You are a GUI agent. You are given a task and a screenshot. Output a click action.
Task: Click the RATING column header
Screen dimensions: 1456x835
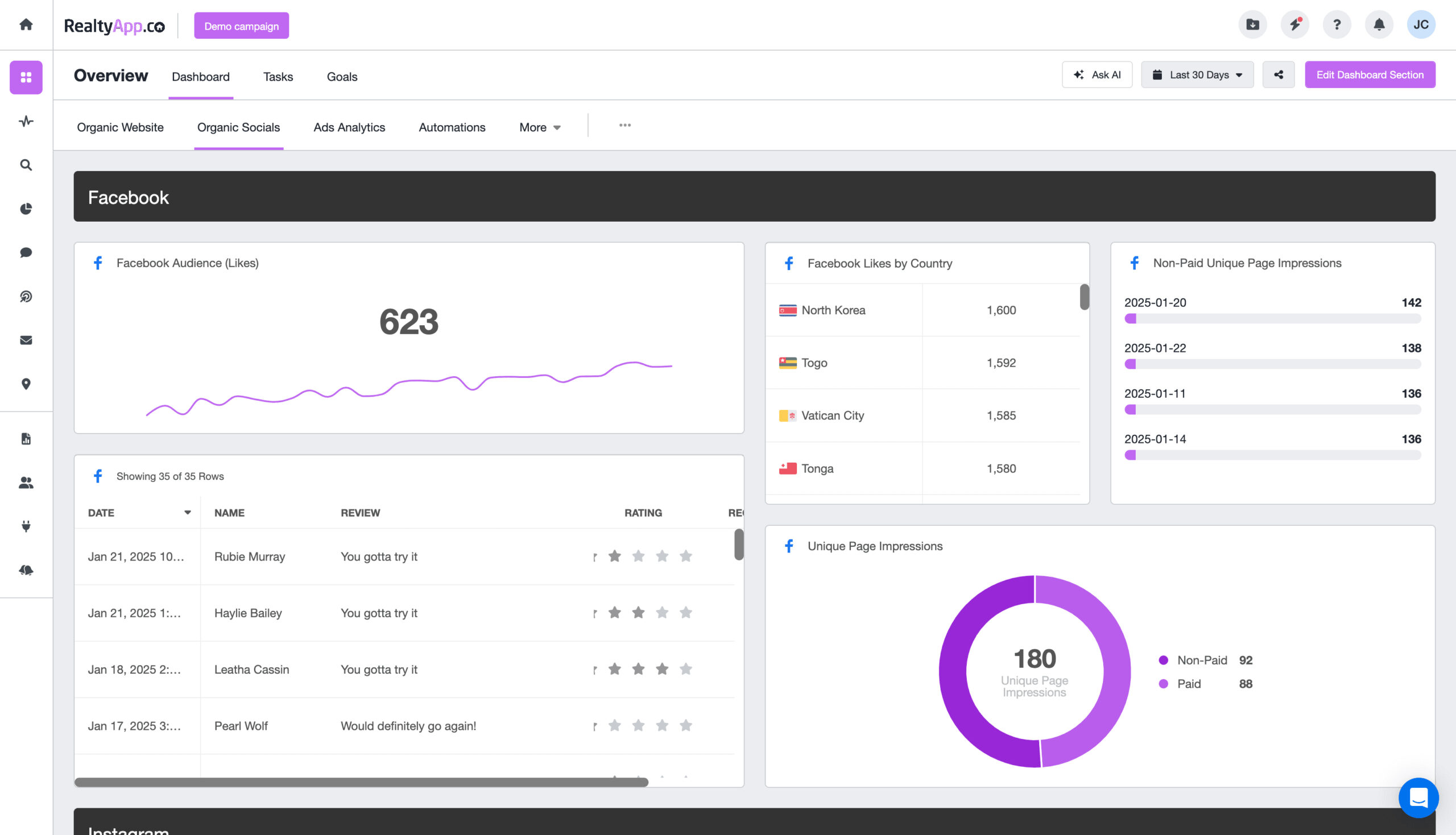click(643, 513)
